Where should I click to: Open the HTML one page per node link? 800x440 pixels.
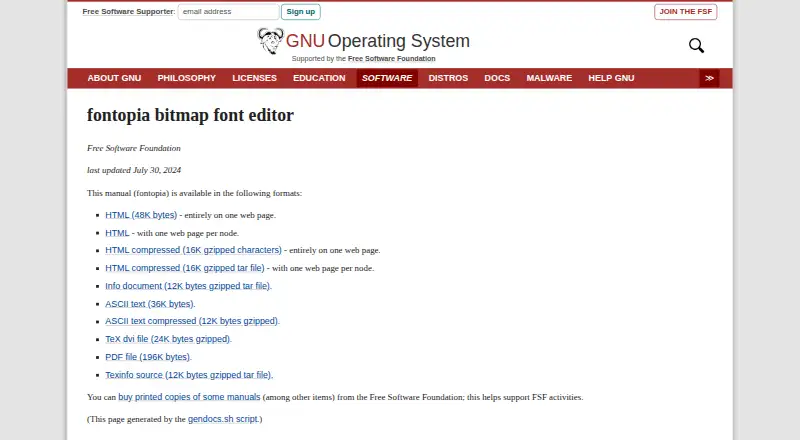pos(117,233)
